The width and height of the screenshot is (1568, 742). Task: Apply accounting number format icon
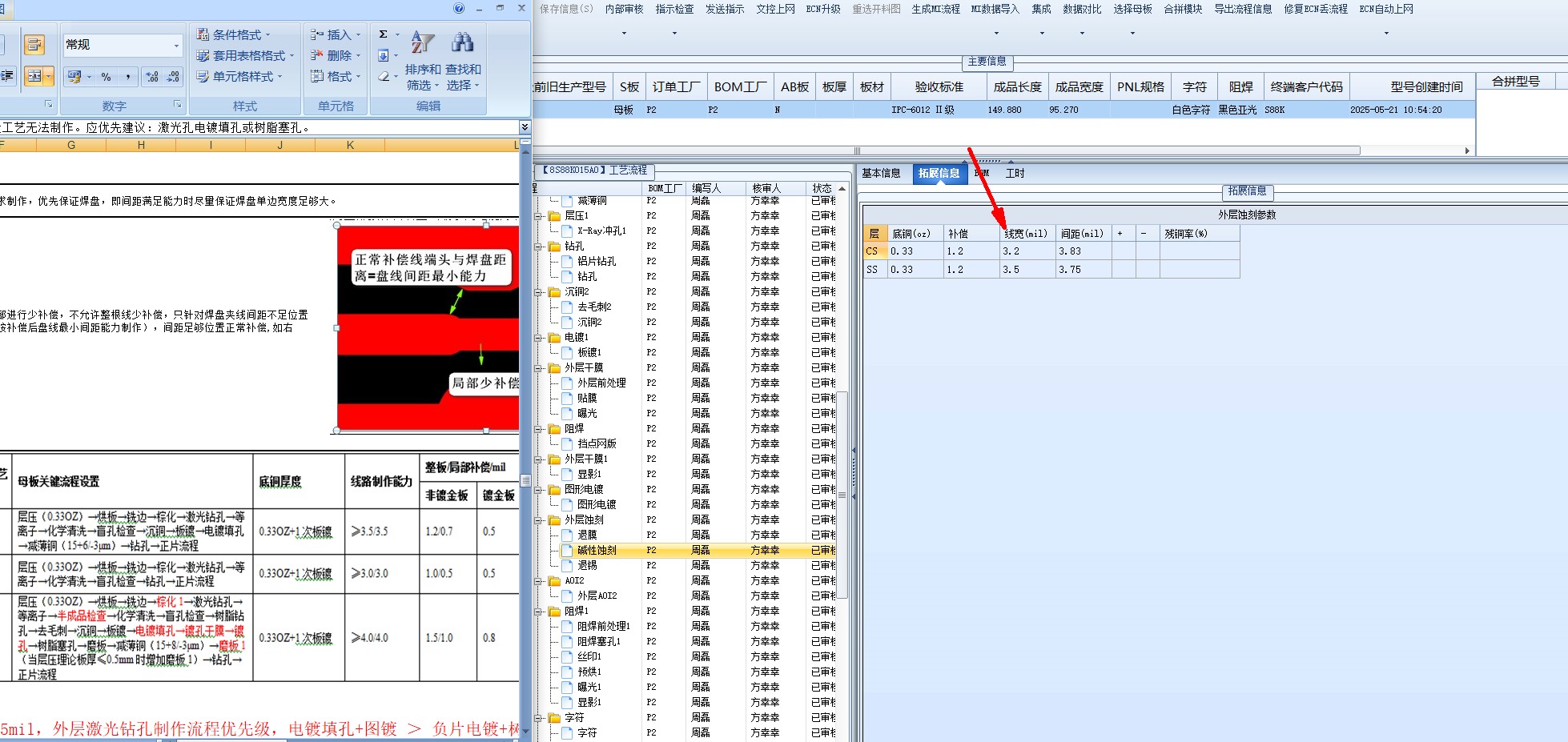click(74, 77)
